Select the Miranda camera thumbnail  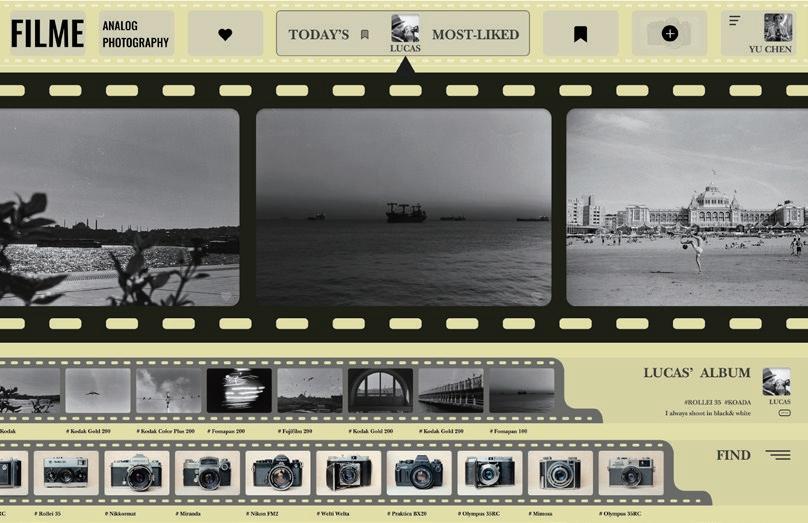[207, 473]
